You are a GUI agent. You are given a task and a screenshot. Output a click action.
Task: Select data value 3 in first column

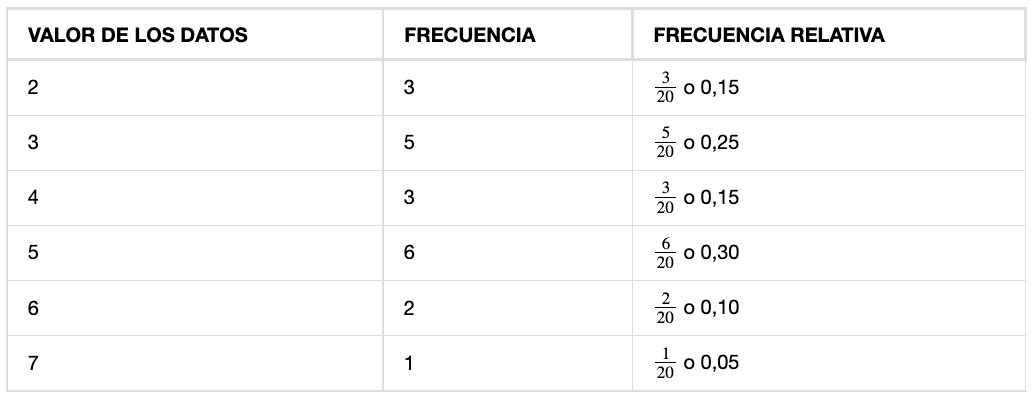point(195,143)
